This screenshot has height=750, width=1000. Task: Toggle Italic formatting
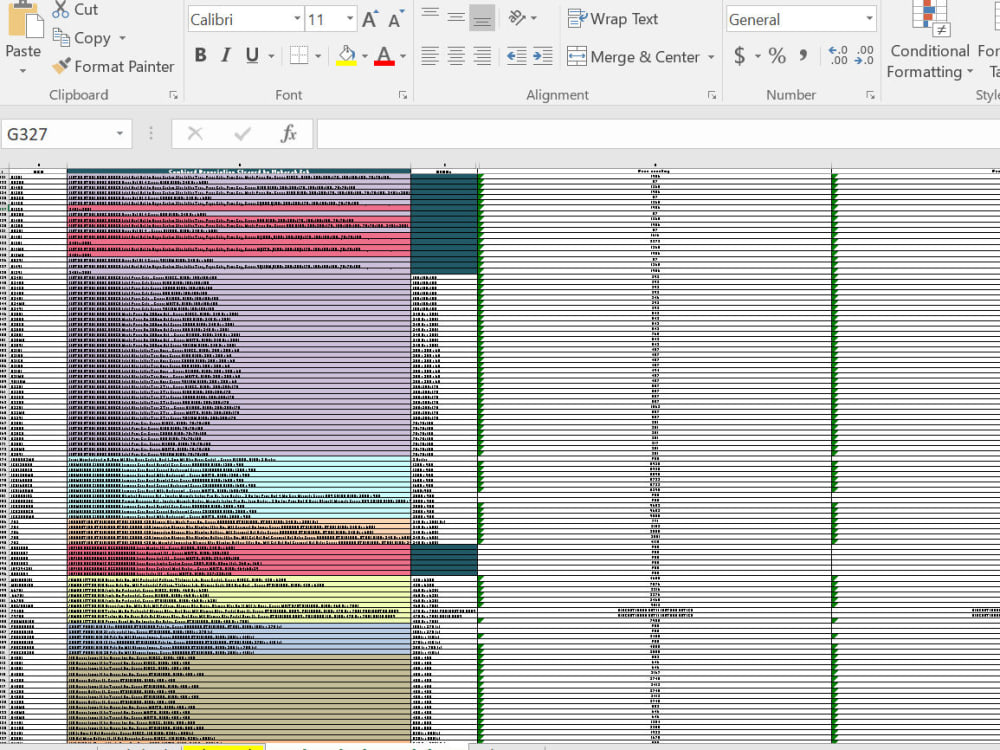[226, 55]
